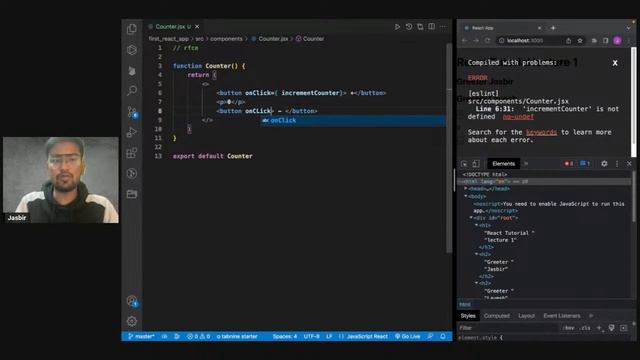Image resolution: width=640 pixels, height=360 pixels.
Task: Open the browser extensions puzzle icon
Action: click(594, 41)
